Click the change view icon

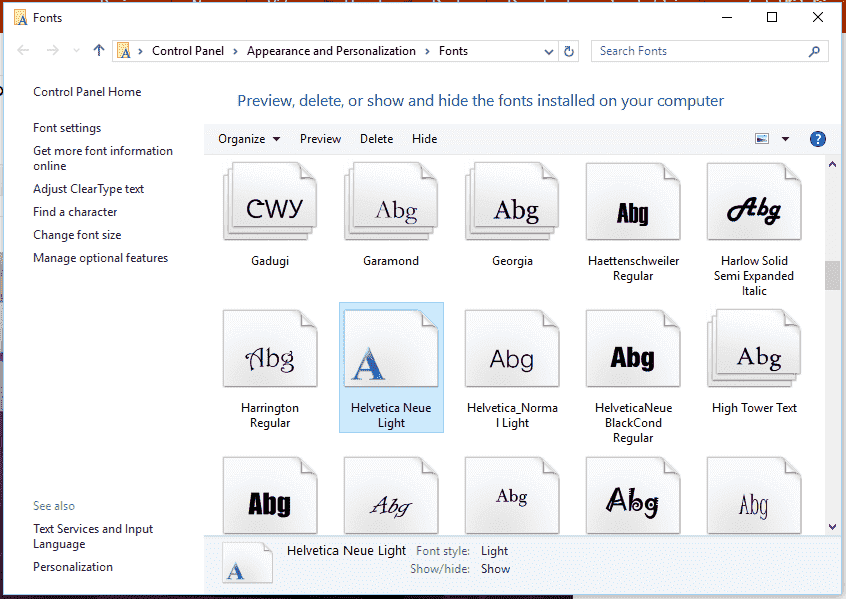[x=762, y=139]
